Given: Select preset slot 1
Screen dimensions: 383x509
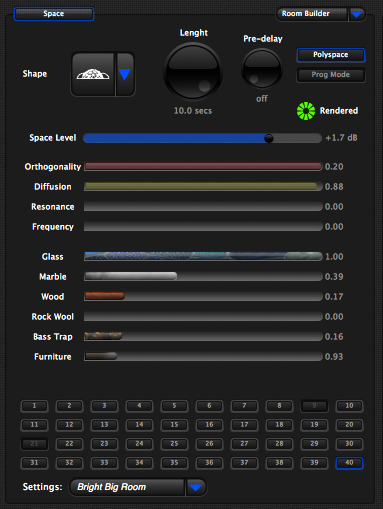Looking at the screenshot, I should click(x=34, y=406).
